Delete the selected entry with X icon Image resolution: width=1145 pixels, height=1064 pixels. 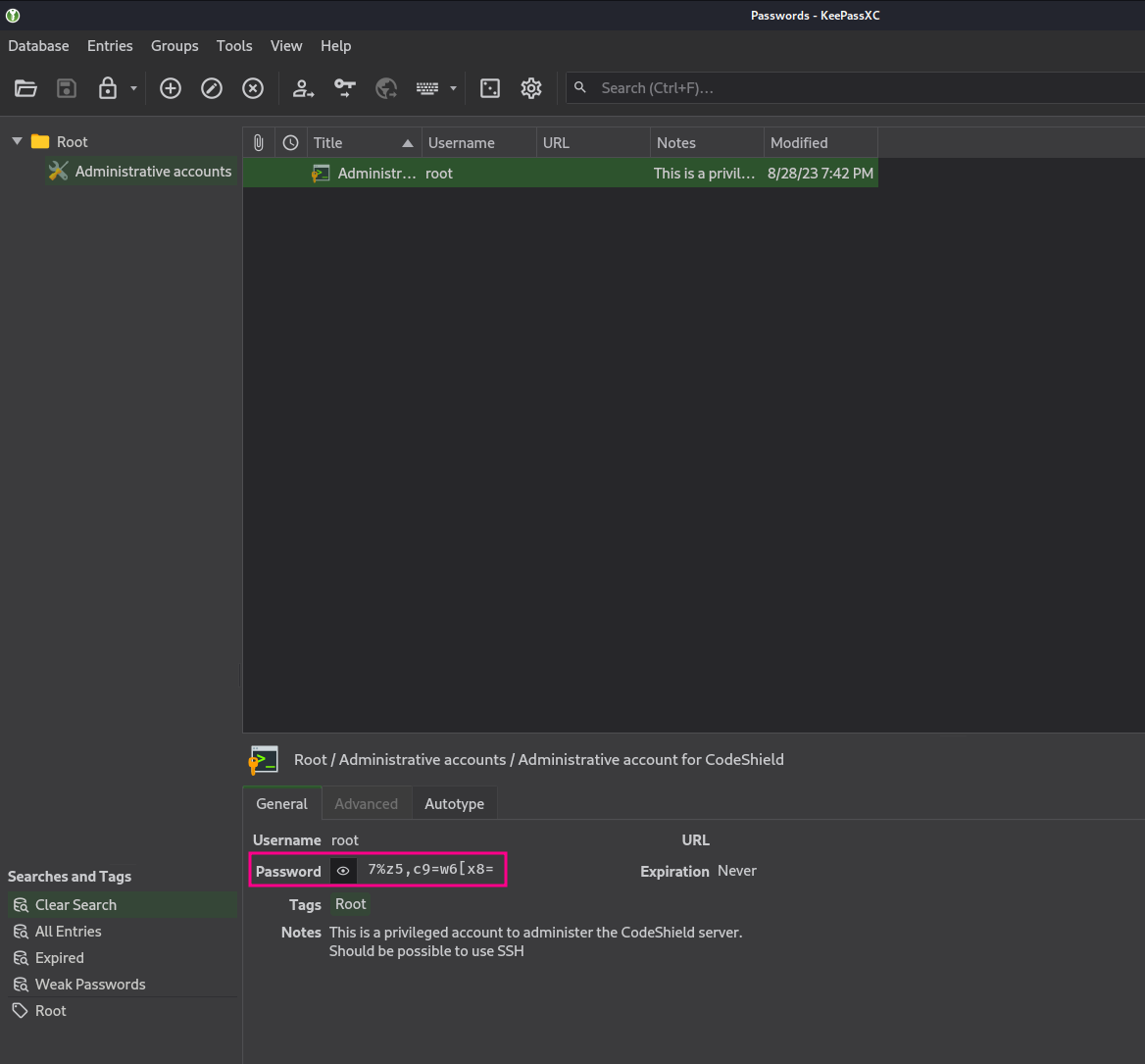click(x=253, y=88)
